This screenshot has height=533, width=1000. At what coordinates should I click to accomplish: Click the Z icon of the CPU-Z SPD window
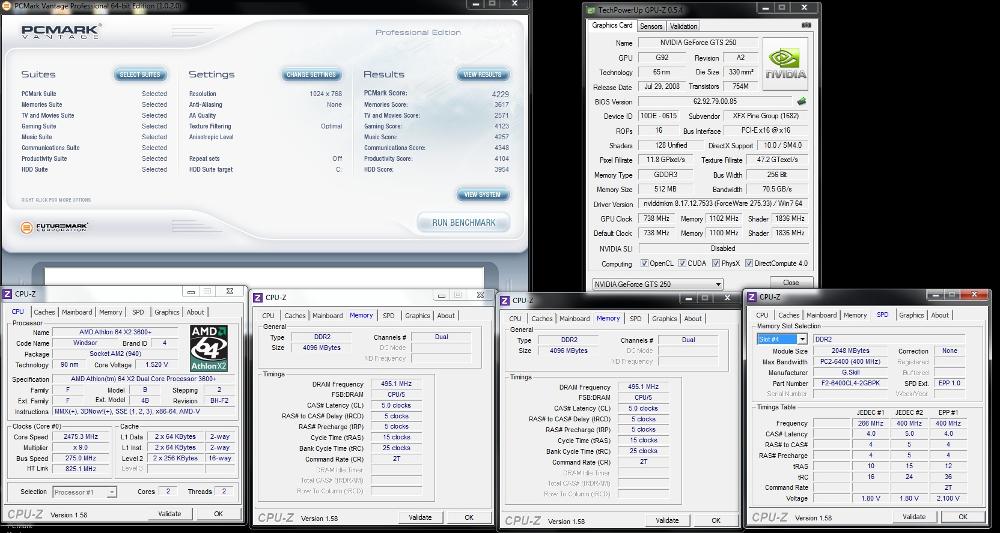[x=752, y=297]
